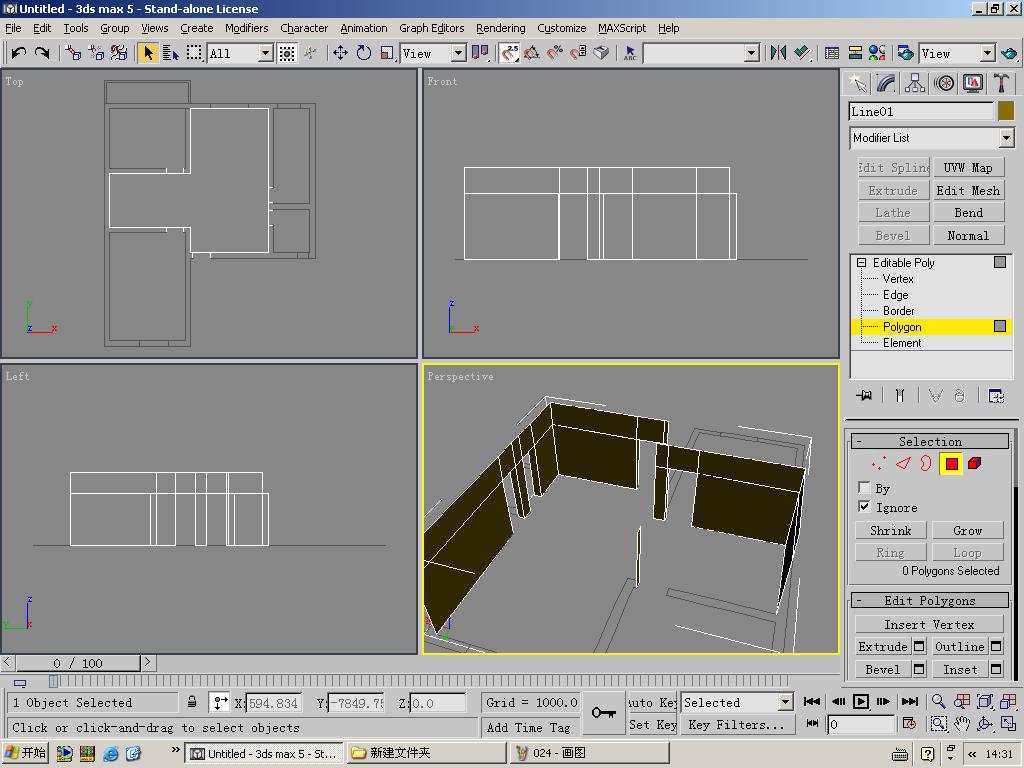Select Edge sub-object selection icon
1024x768 pixels.
click(903, 464)
